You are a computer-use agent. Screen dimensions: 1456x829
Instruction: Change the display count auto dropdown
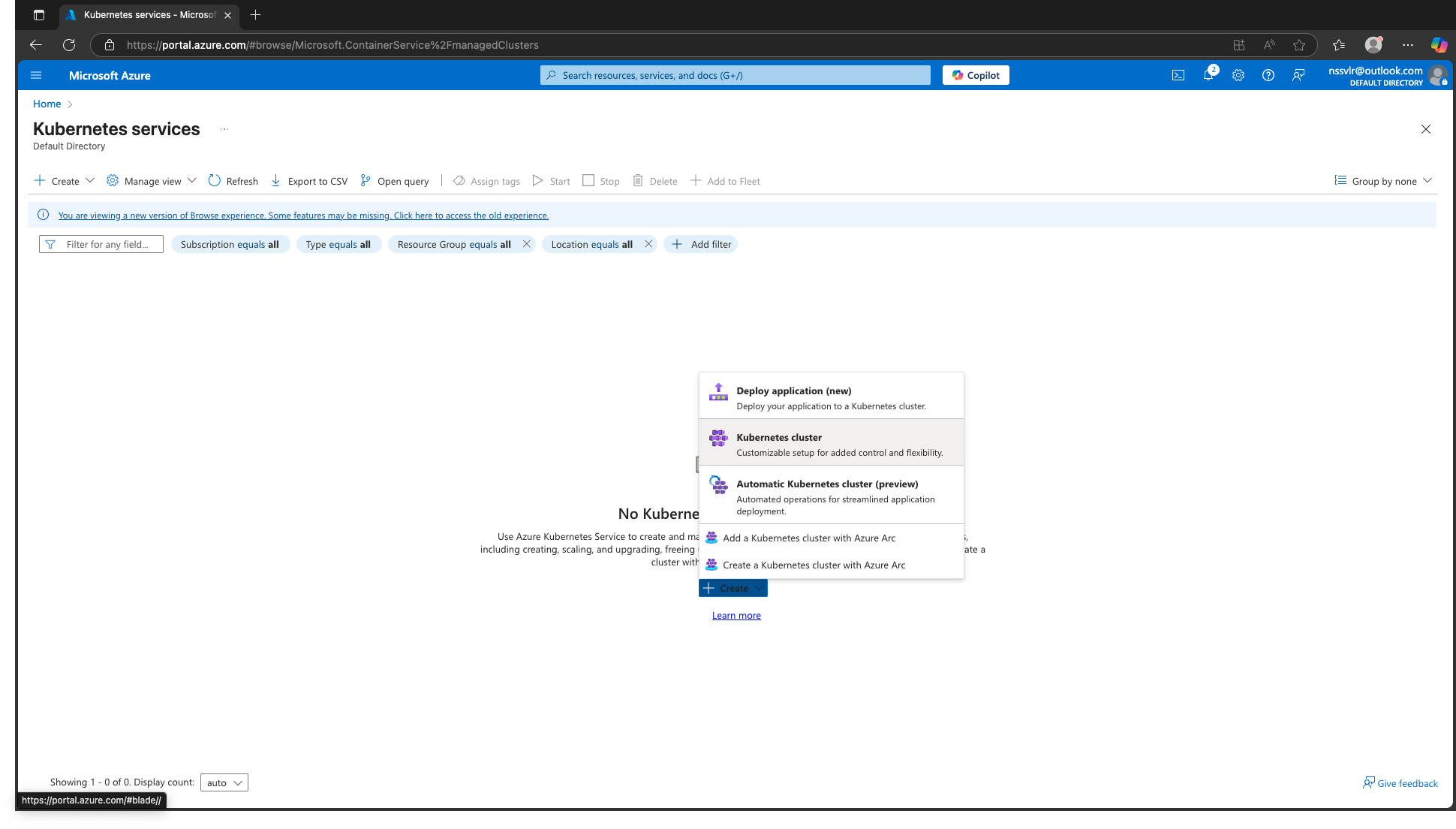(x=224, y=782)
